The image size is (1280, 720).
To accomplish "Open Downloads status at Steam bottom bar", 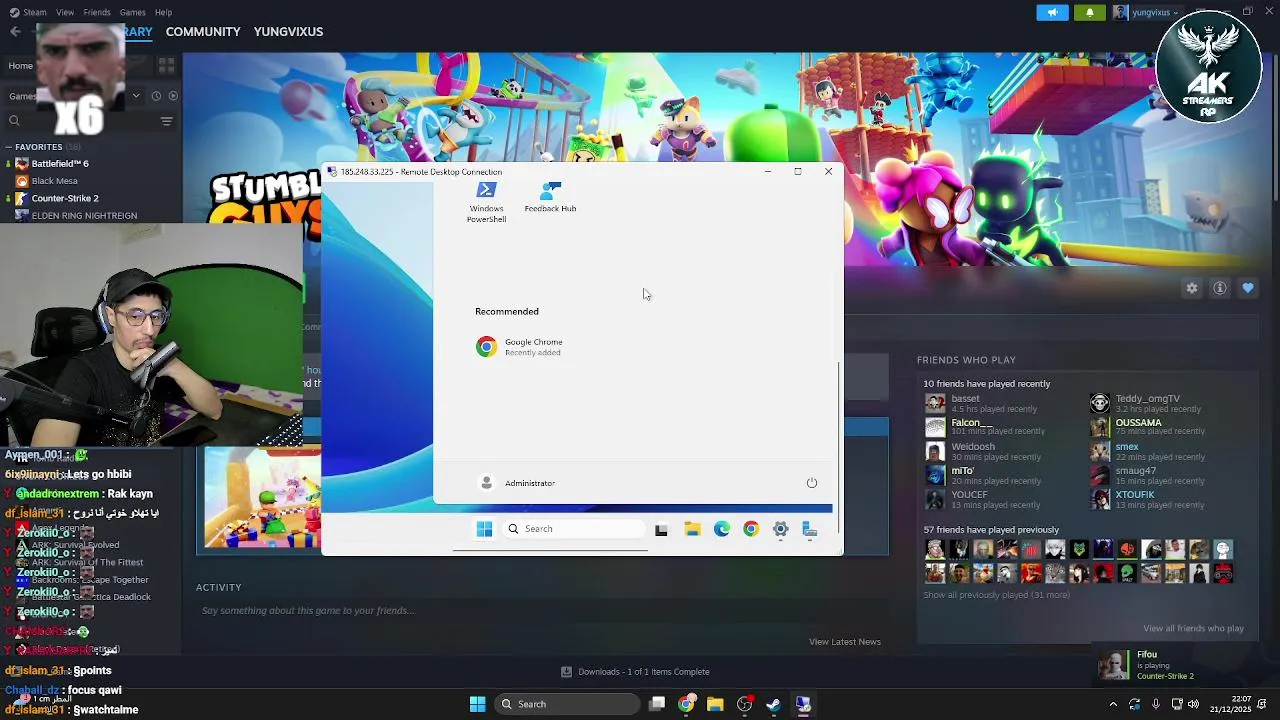I will click(x=635, y=672).
